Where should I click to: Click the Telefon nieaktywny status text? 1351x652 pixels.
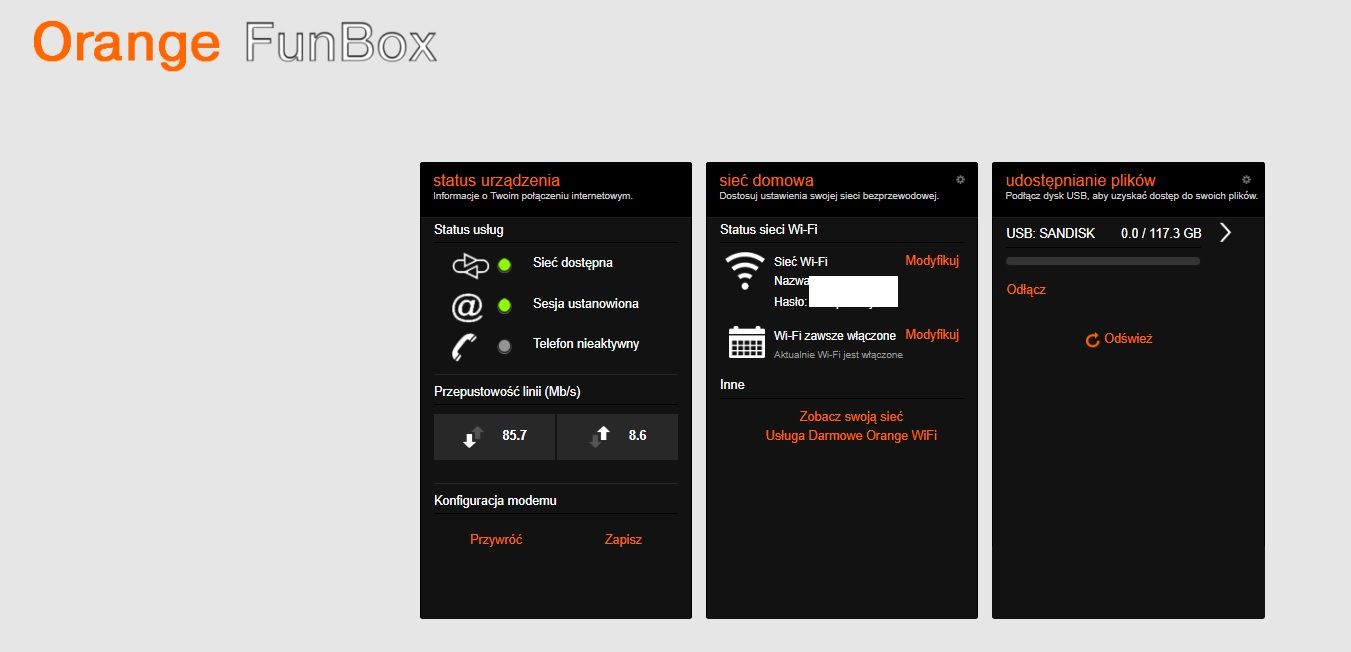[x=586, y=344]
